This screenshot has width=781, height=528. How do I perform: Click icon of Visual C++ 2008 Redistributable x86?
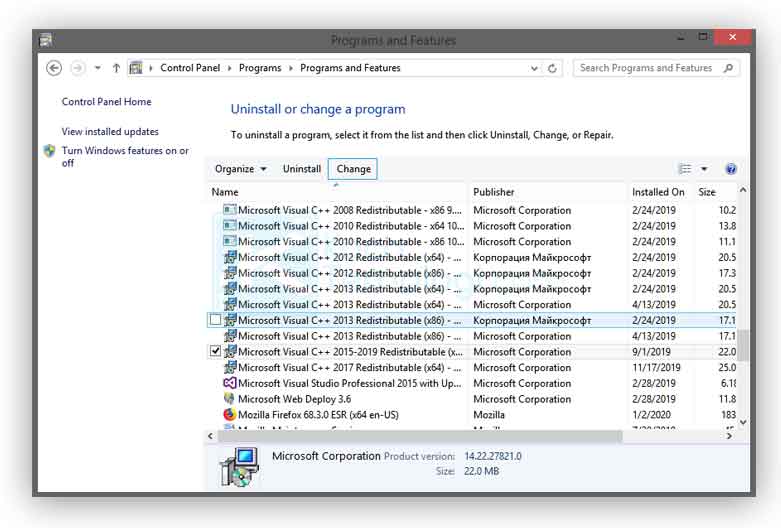click(230, 210)
